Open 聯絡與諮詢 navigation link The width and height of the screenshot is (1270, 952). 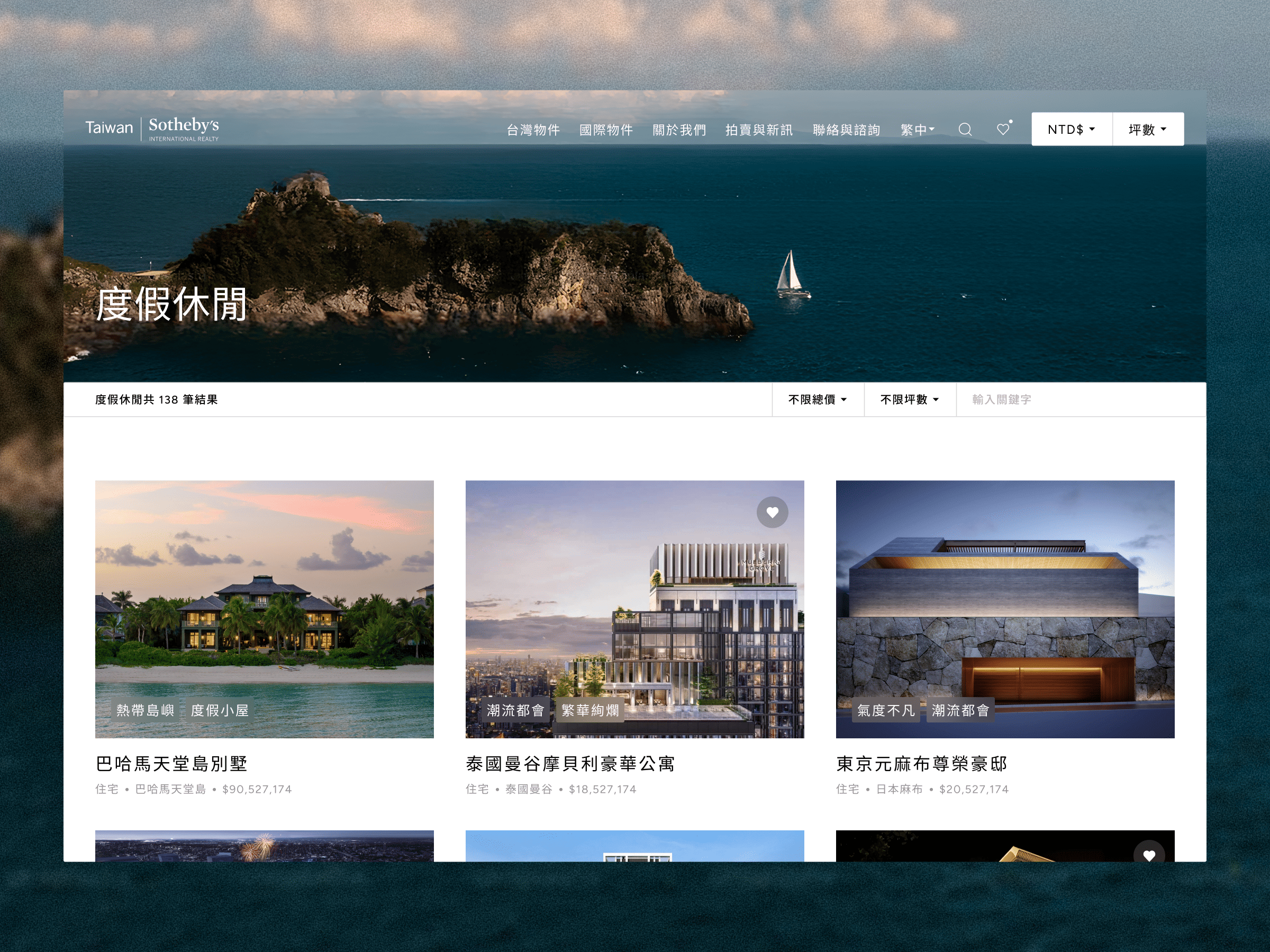coord(846,130)
